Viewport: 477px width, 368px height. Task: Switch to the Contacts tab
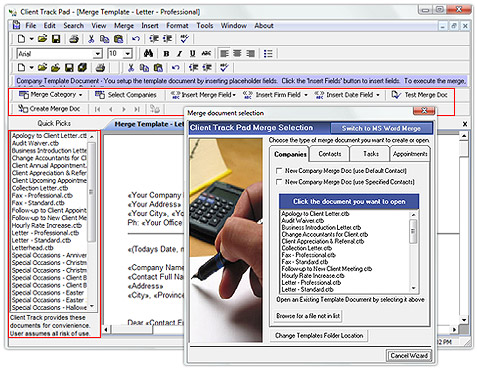[x=330, y=154]
